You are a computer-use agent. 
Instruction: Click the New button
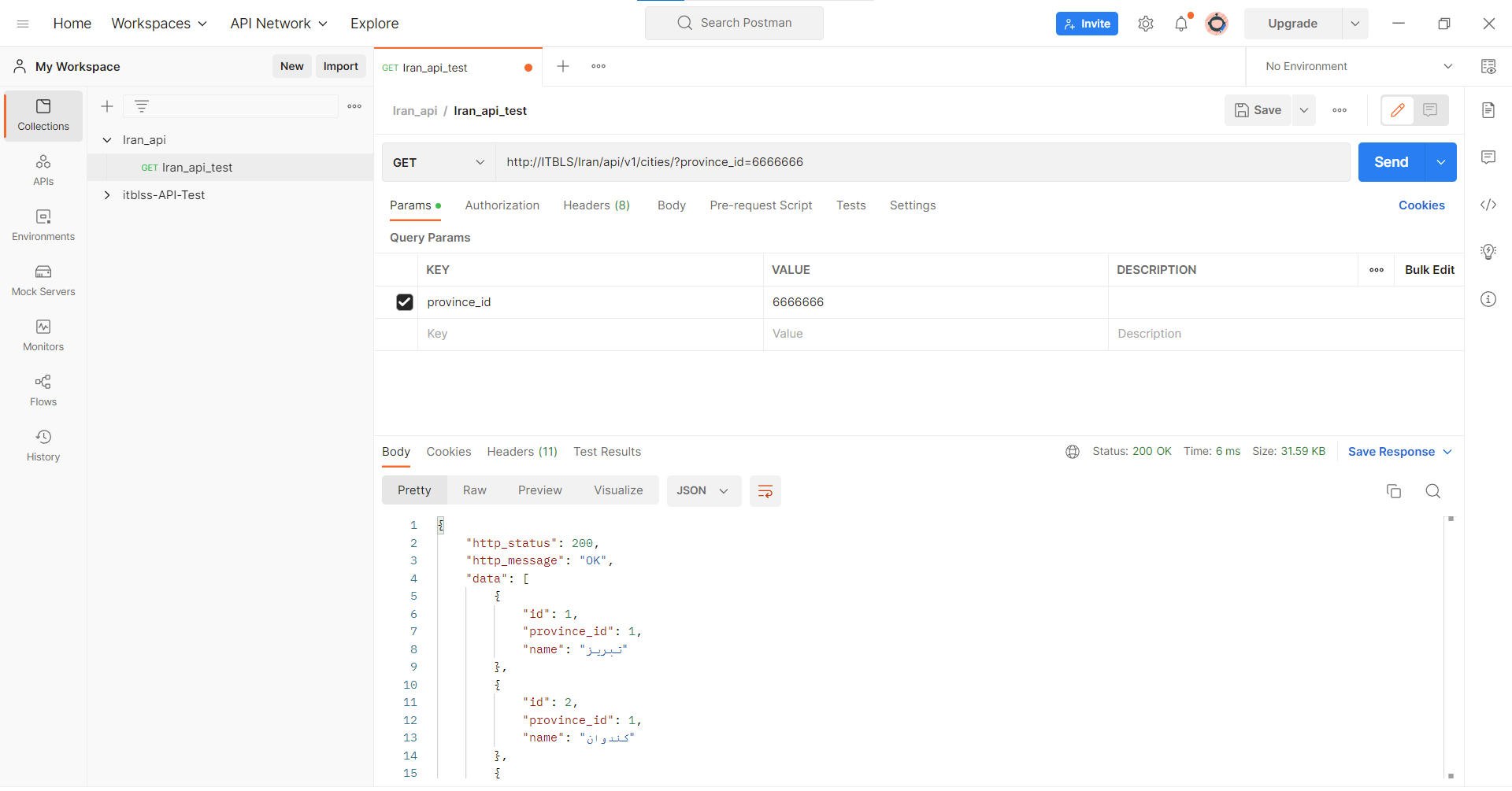point(292,66)
